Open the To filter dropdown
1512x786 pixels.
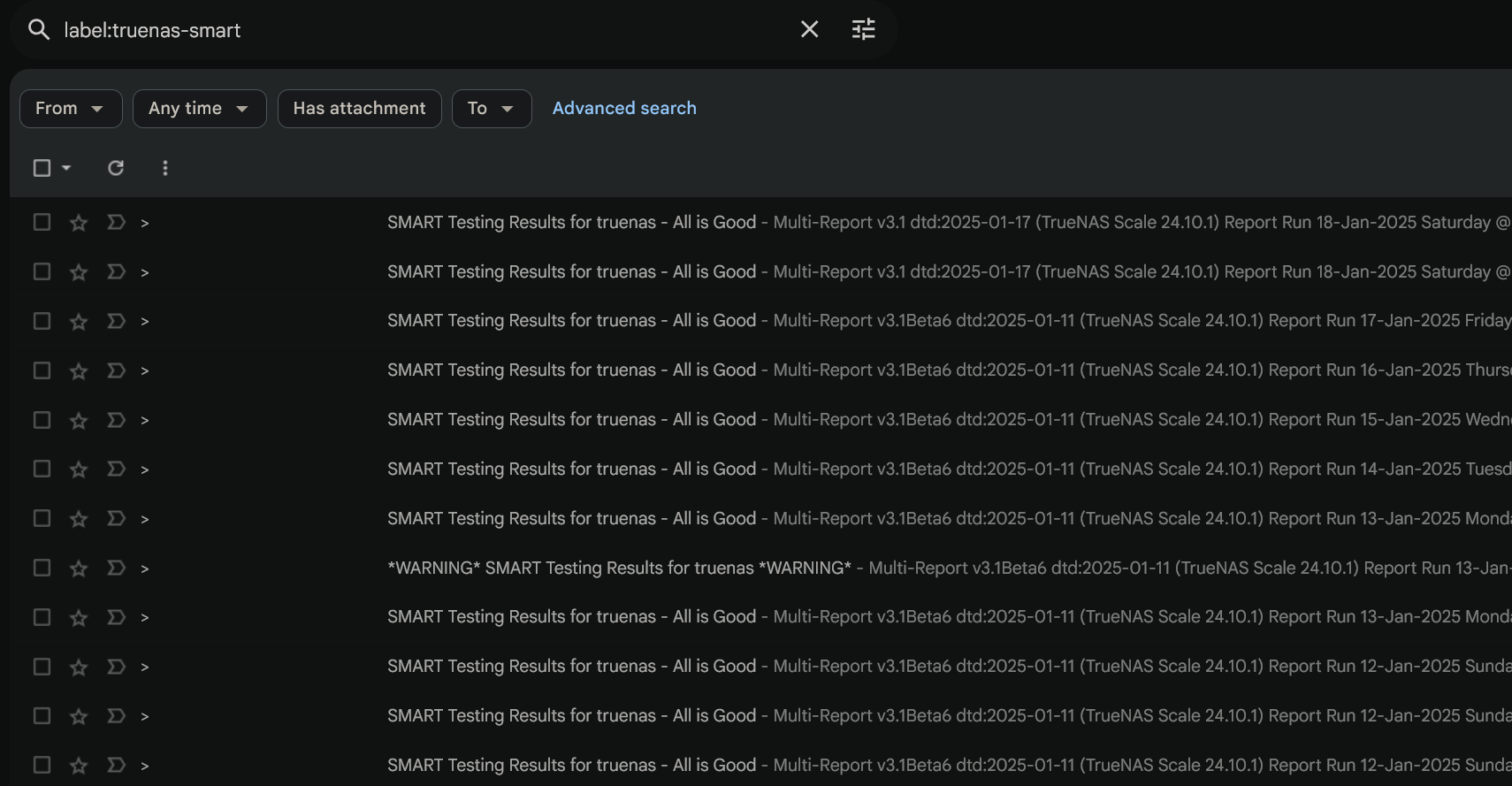(492, 109)
